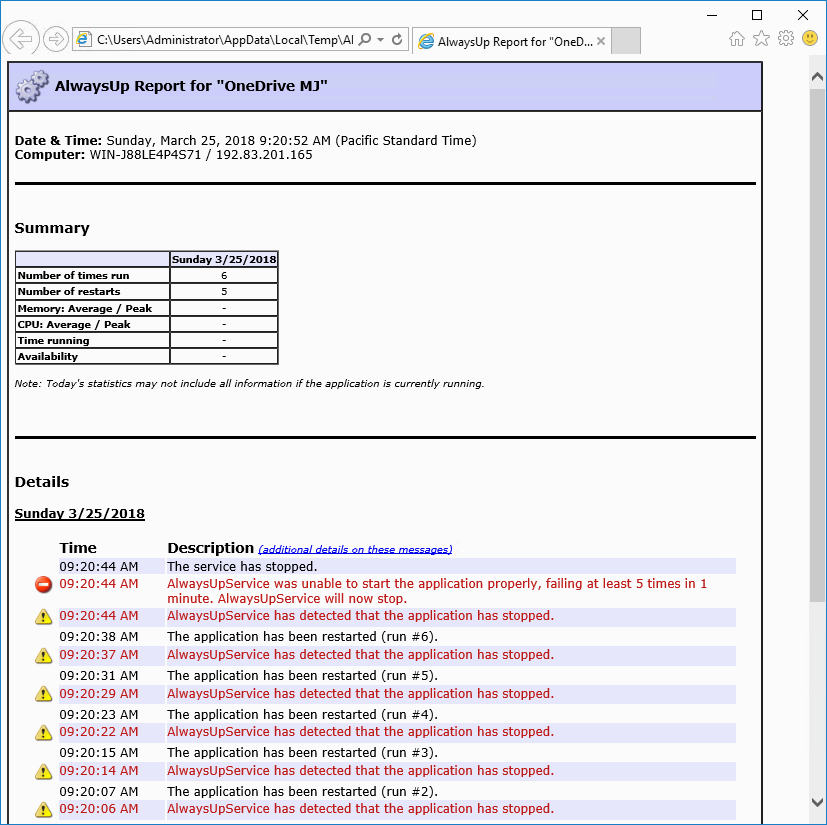This screenshot has width=827, height=825.
Task: Click the 09:20:15 AM timestamp
Action: tap(99, 753)
